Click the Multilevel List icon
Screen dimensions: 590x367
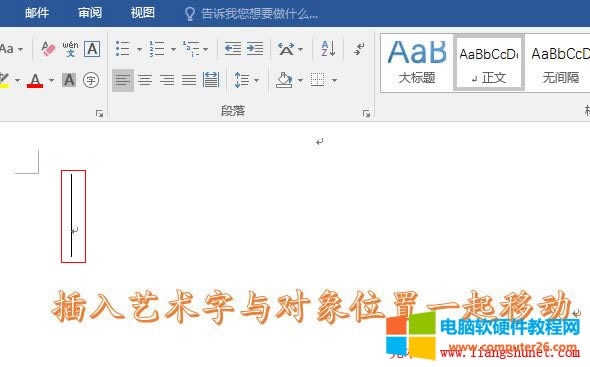(x=191, y=49)
